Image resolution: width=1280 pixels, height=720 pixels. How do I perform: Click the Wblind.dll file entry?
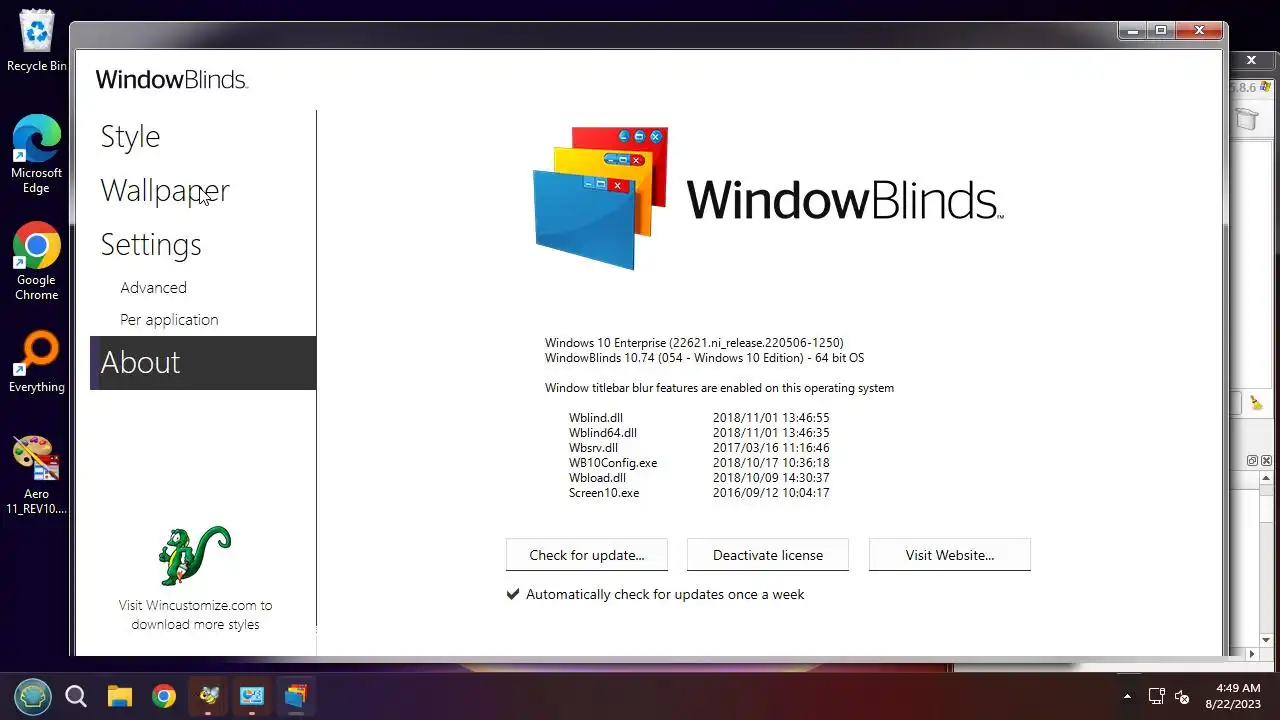pyautogui.click(x=596, y=418)
